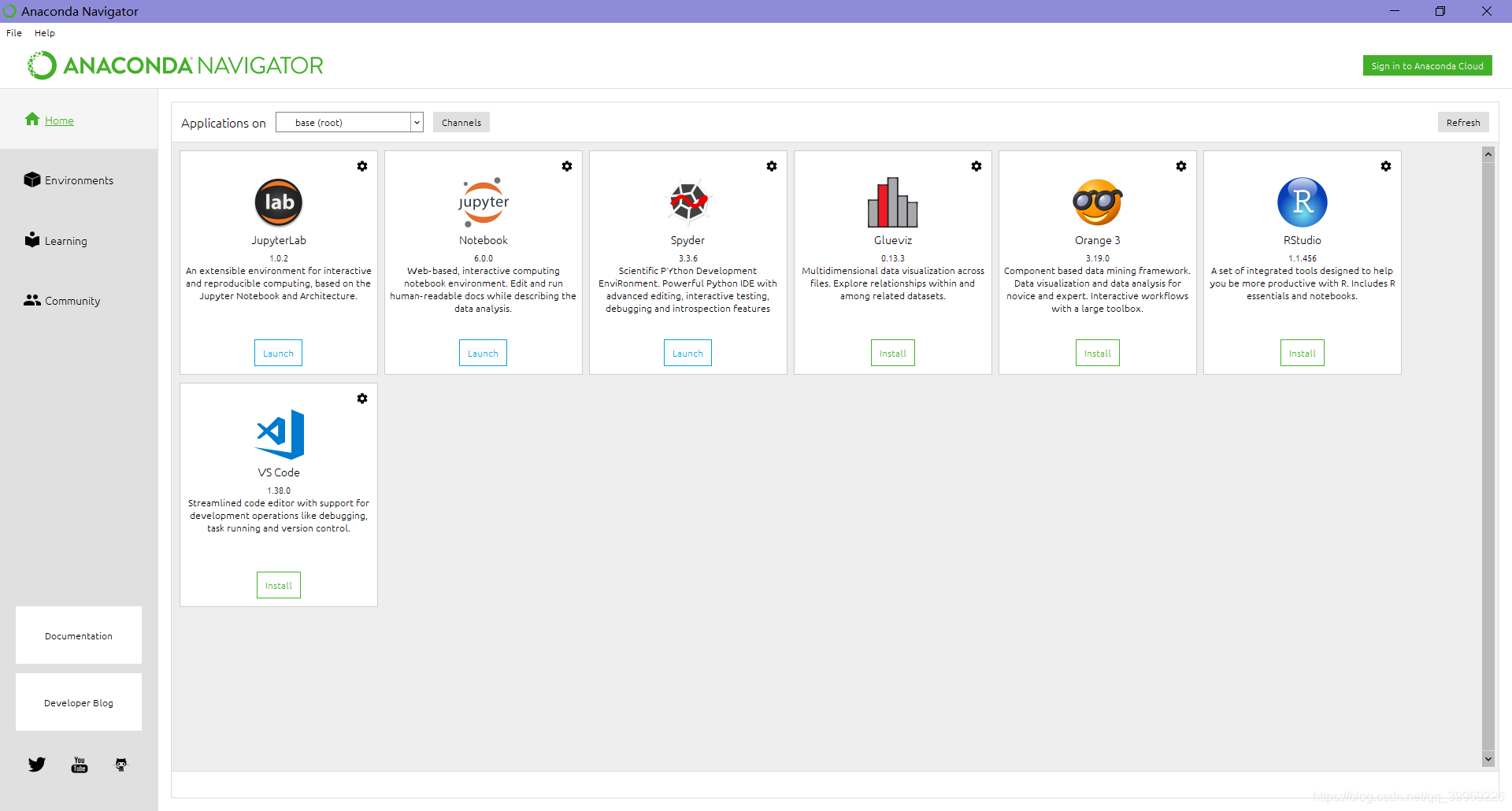Open the Documentation link
1512x811 pixels.
(x=79, y=635)
